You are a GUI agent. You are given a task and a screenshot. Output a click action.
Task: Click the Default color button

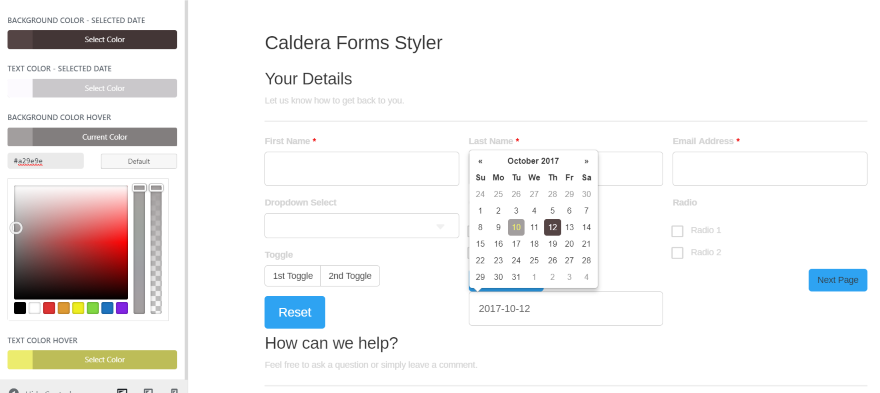pos(139,161)
